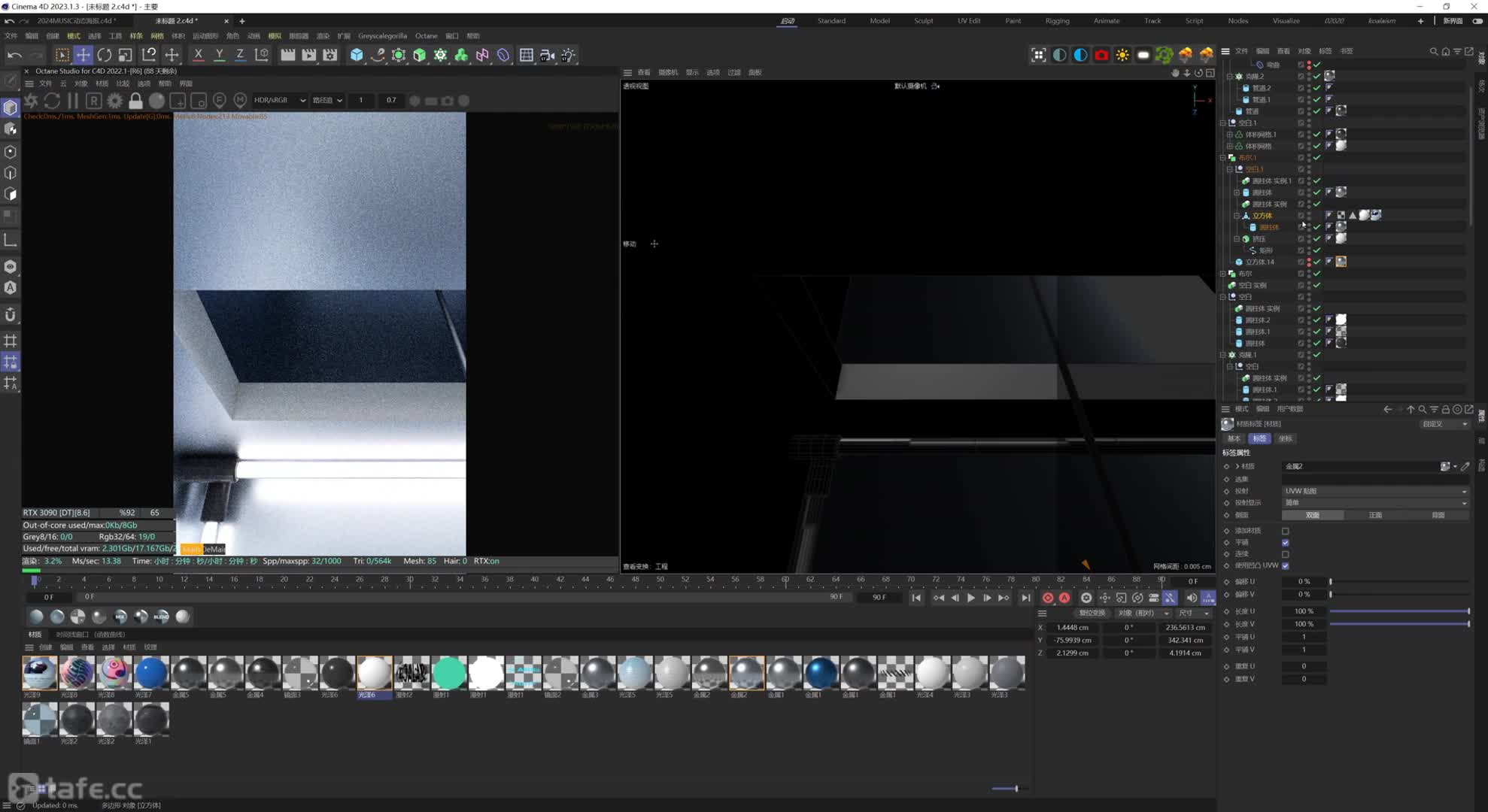Jump to timeline start
Viewport: 1488px width, 812px height.
pyautogui.click(x=916, y=598)
